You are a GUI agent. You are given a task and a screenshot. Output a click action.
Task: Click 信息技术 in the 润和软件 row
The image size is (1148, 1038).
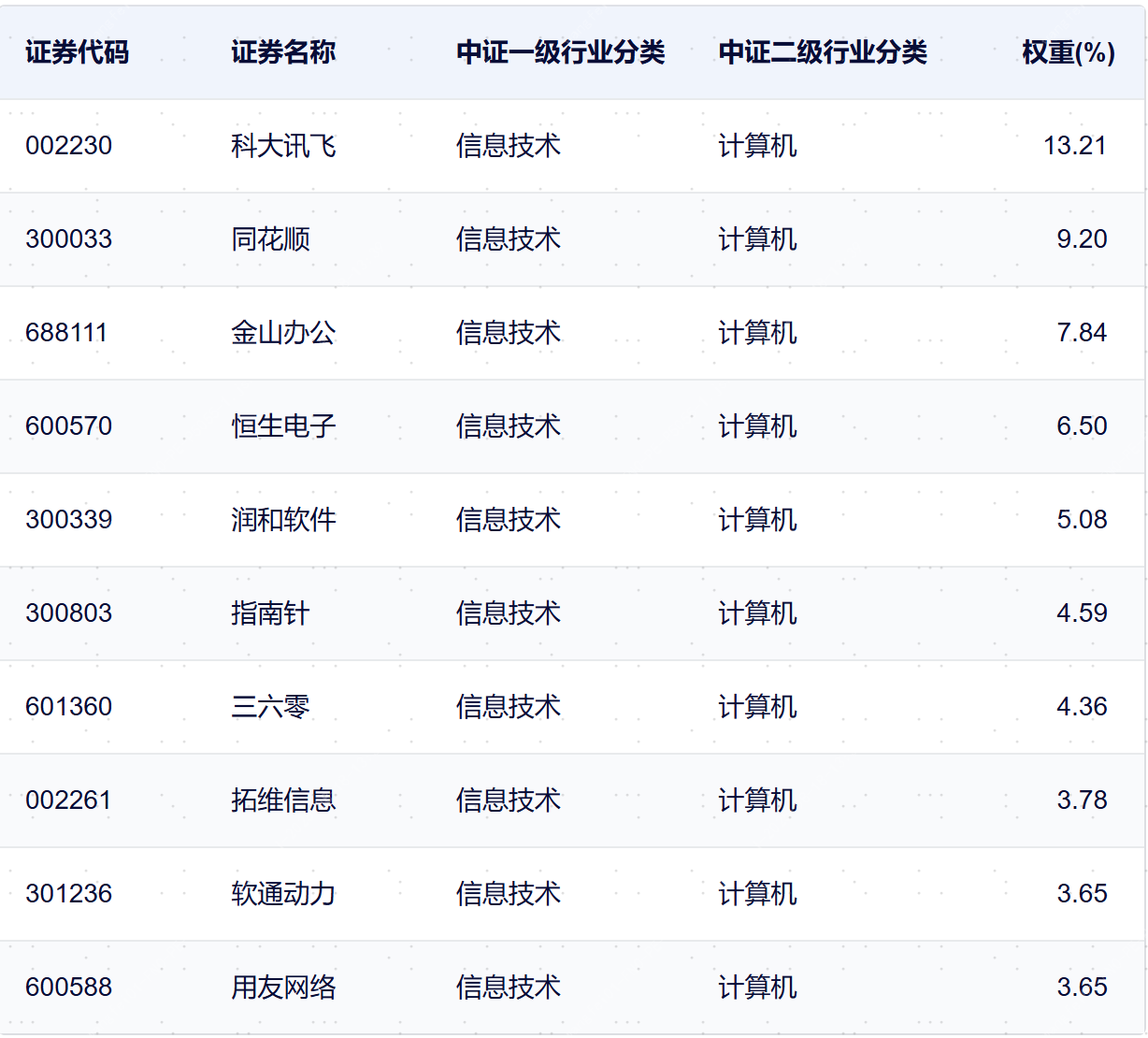tap(509, 520)
